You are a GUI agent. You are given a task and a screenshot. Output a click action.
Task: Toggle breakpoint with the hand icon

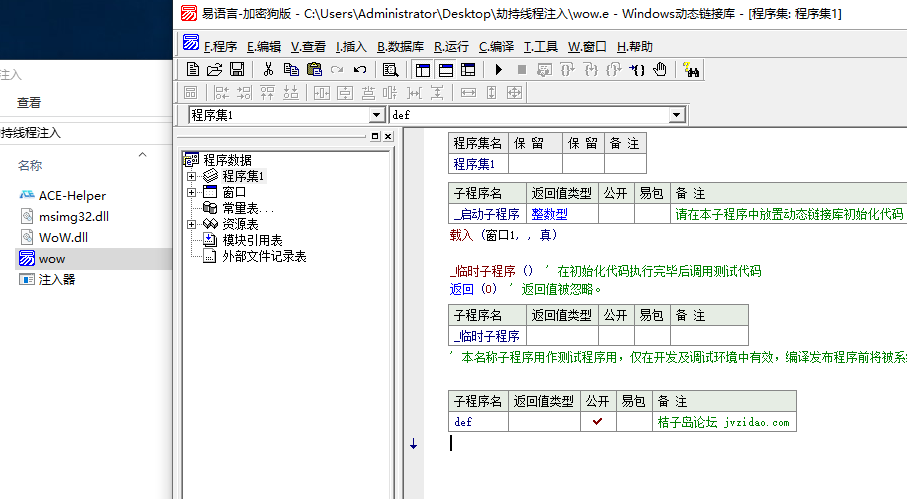coord(660,70)
